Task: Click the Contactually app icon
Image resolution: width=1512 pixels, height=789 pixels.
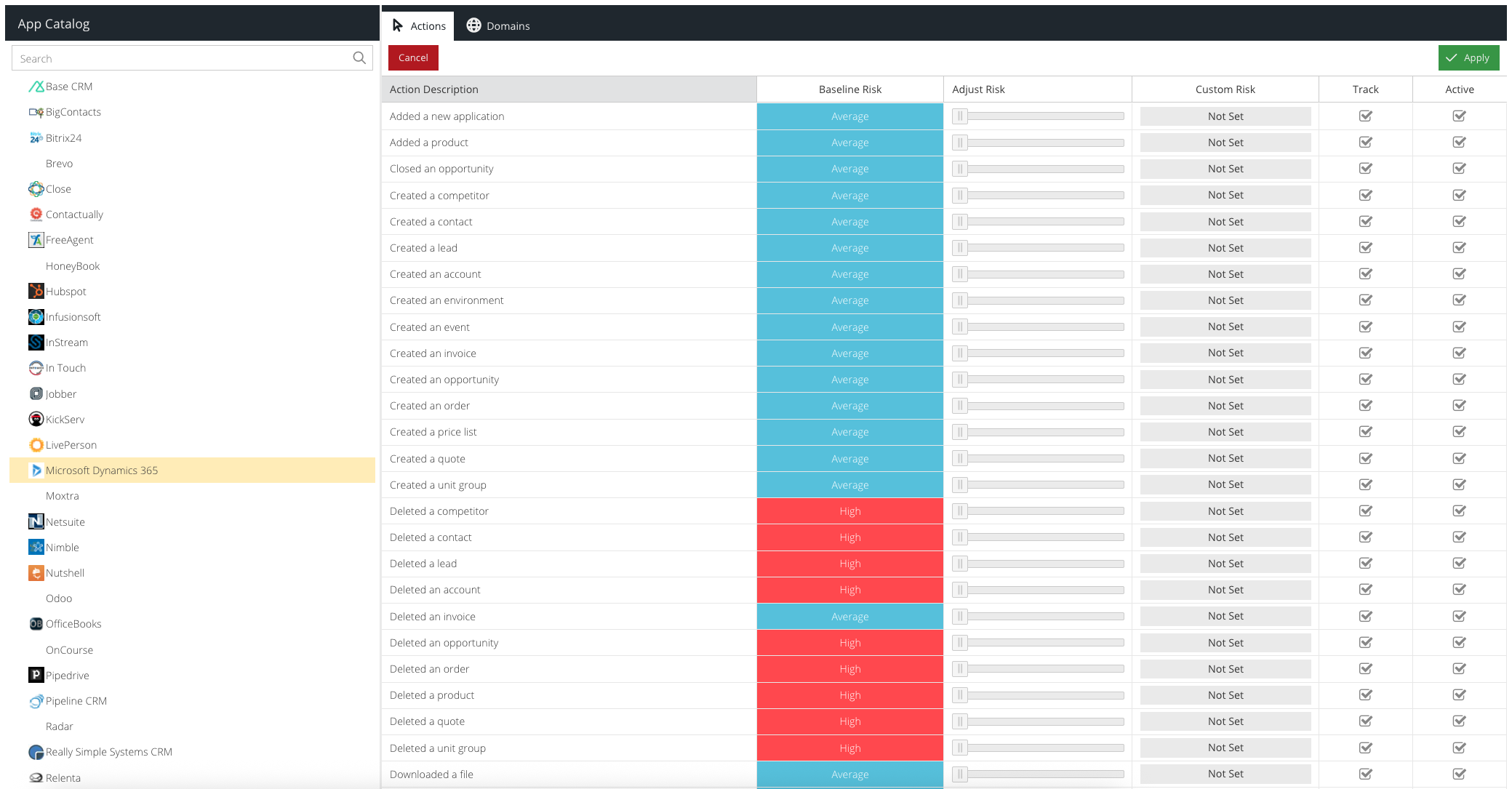Action: click(x=36, y=215)
